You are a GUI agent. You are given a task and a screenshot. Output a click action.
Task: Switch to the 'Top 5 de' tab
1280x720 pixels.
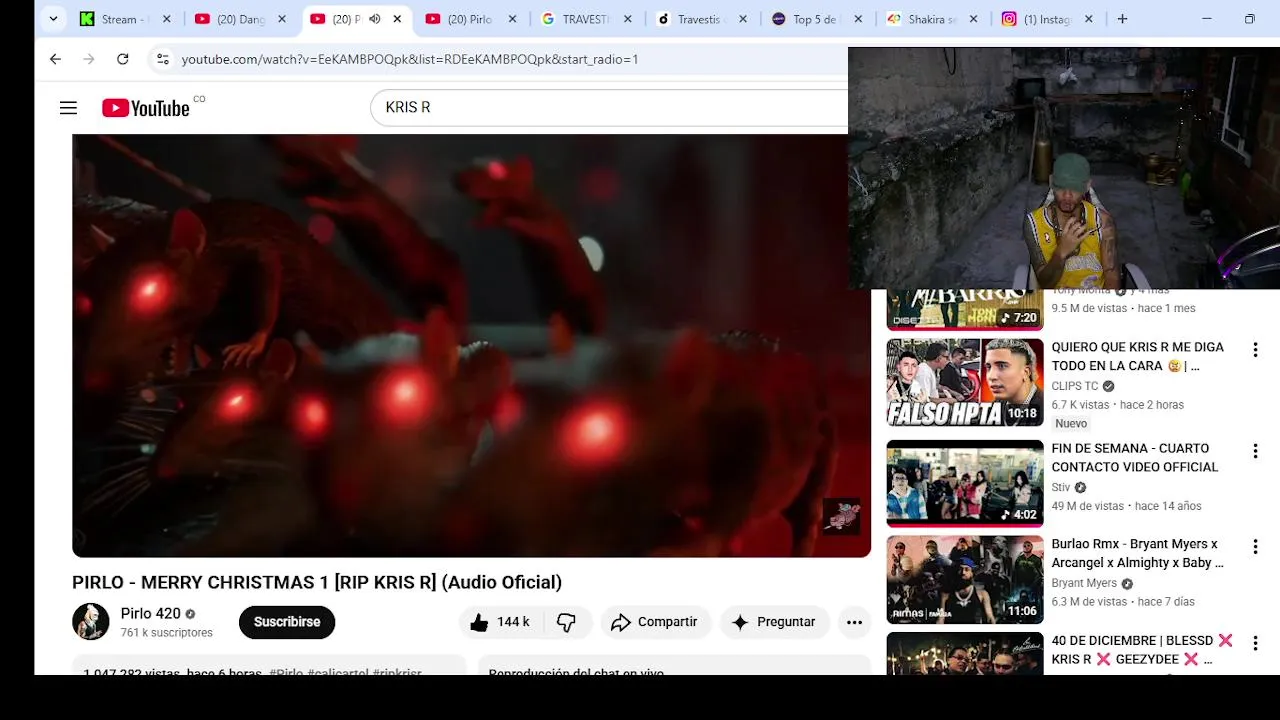[x=816, y=19]
